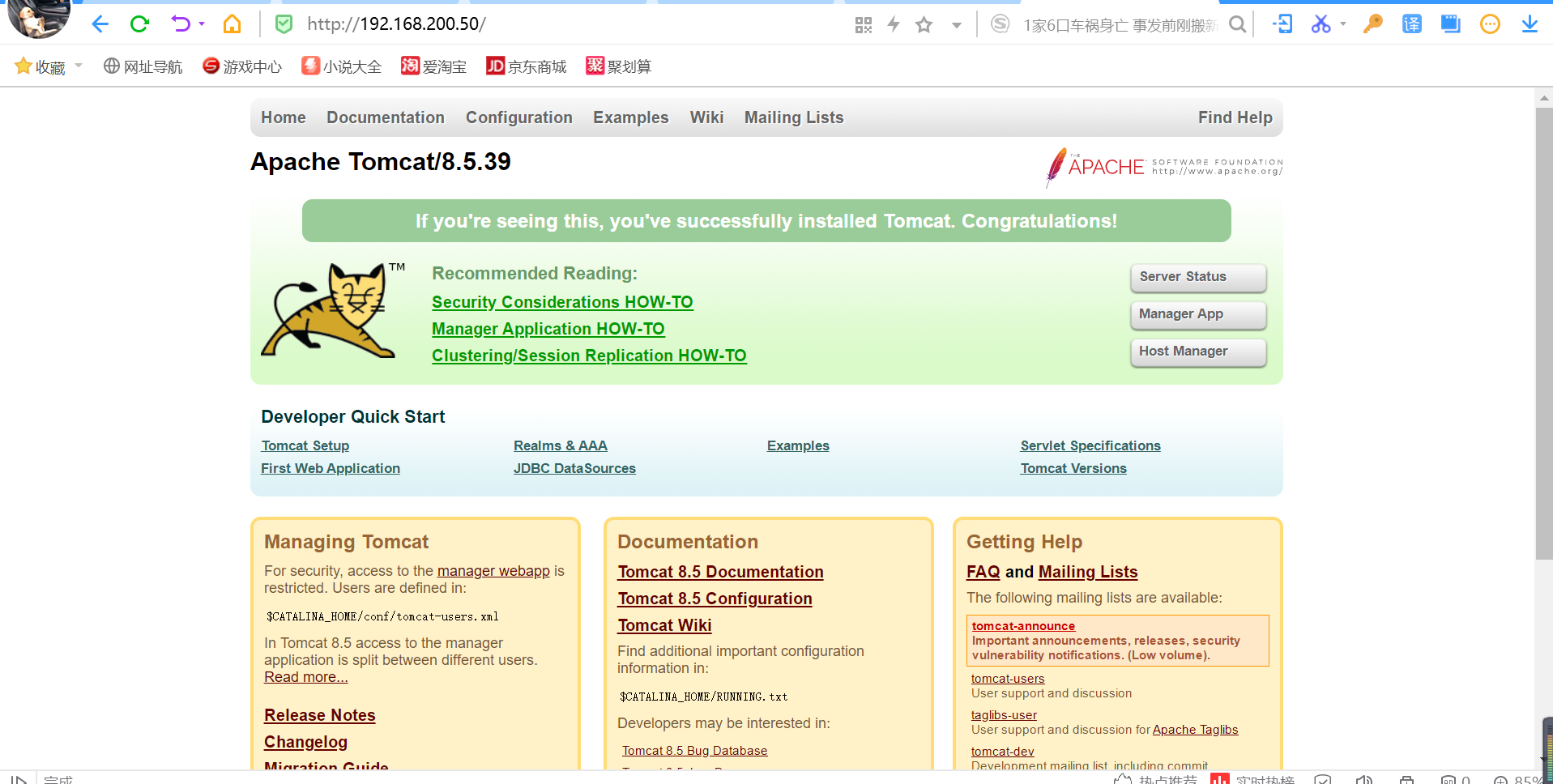Open the 游戏中心 bookmark
1553x784 pixels.
click(242, 66)
